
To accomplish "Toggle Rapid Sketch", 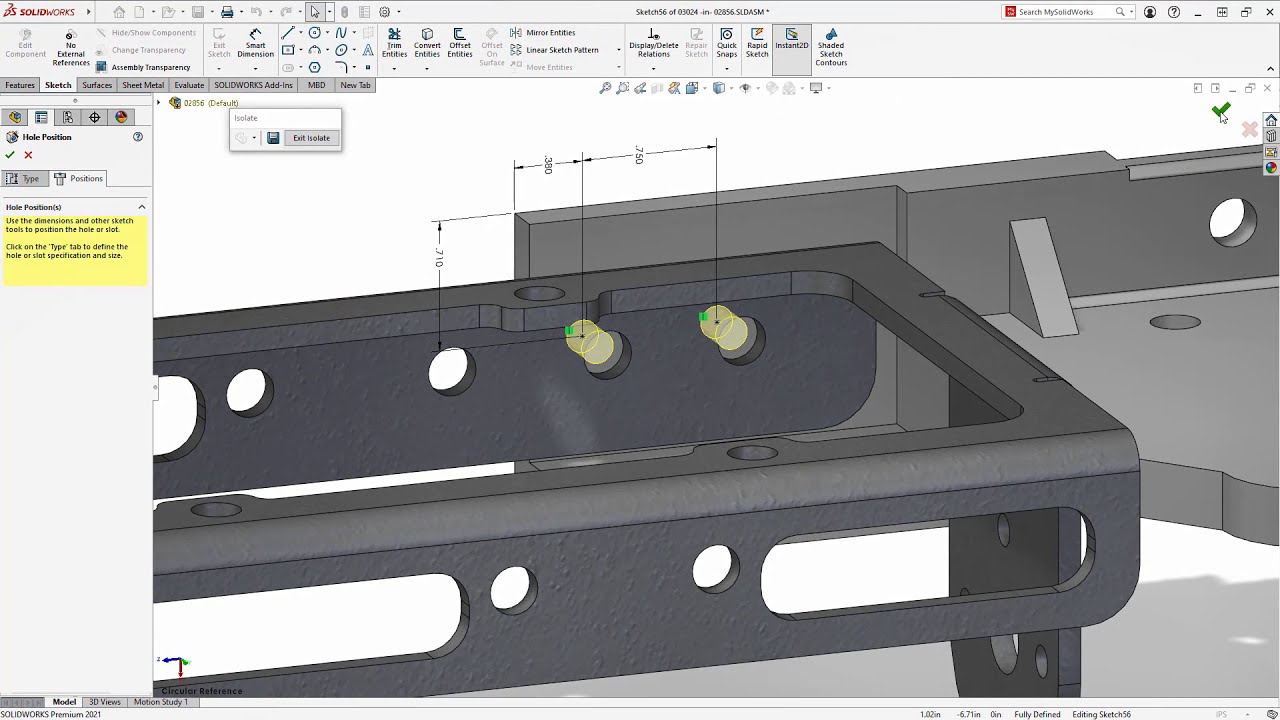I will pos(757,43).
